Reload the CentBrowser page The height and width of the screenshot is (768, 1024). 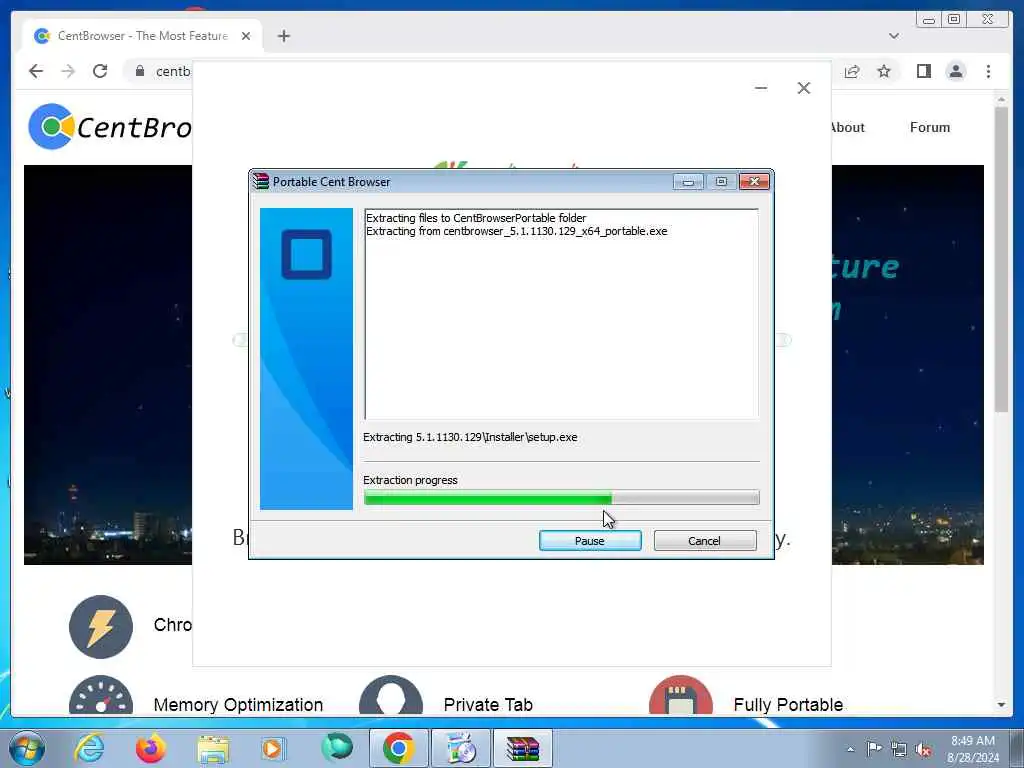(100, 71)
